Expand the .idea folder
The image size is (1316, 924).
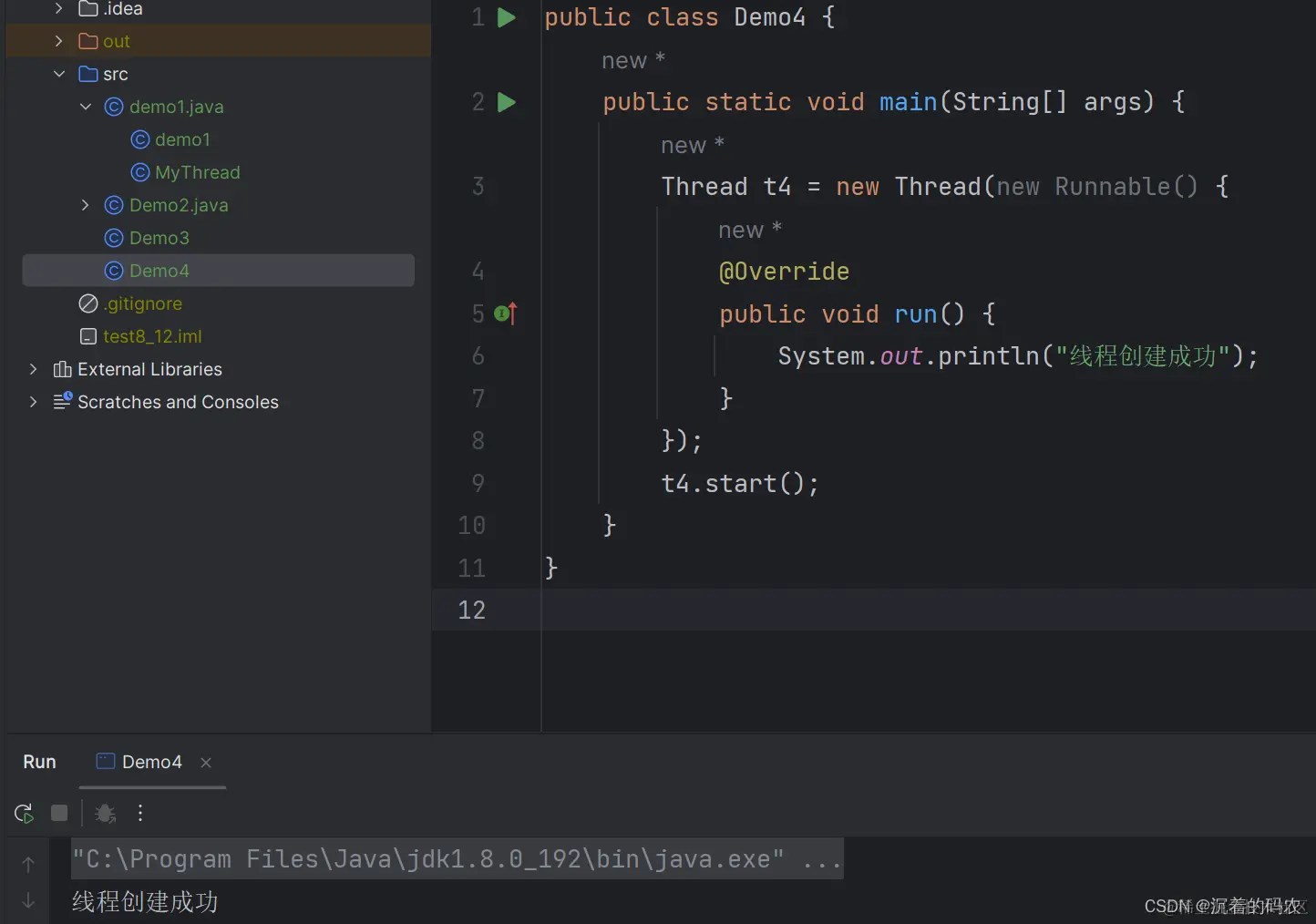[x=58, y=8]
